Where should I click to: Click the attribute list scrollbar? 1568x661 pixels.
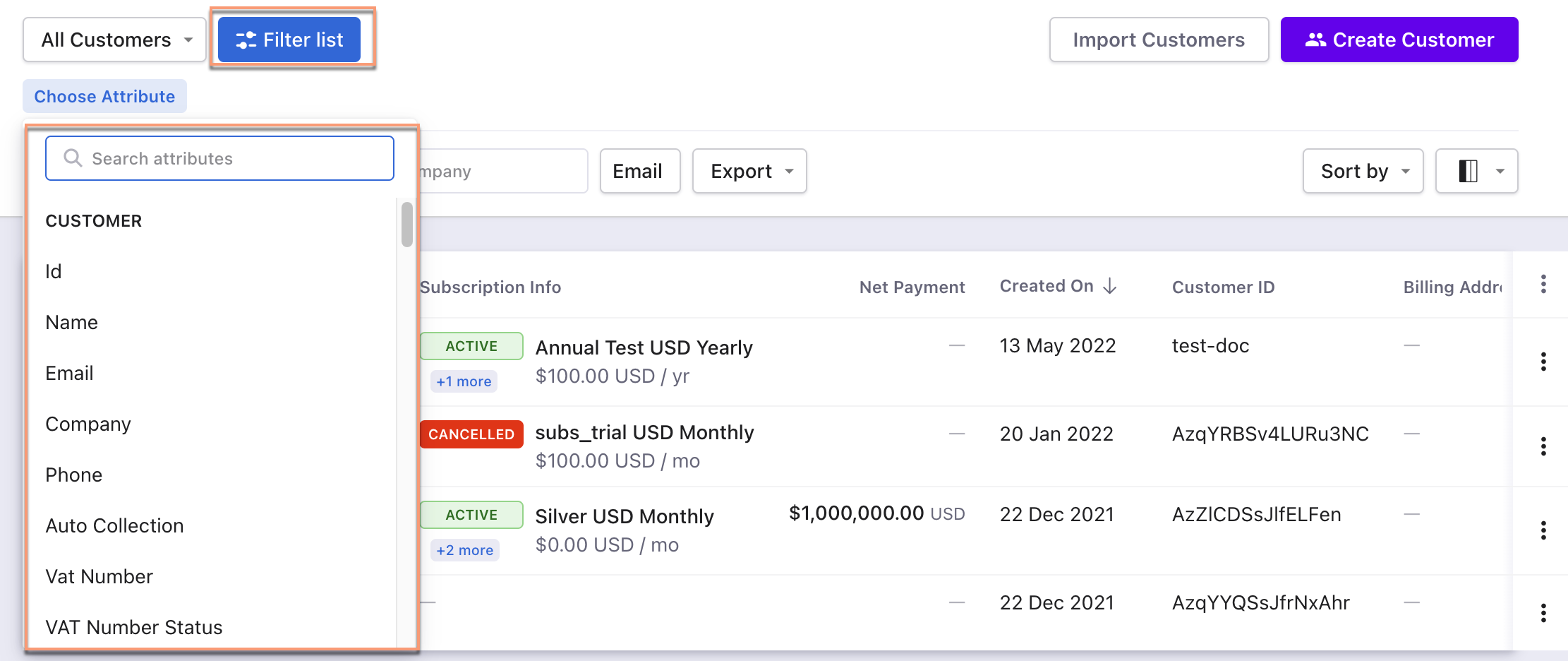[406, 225]
